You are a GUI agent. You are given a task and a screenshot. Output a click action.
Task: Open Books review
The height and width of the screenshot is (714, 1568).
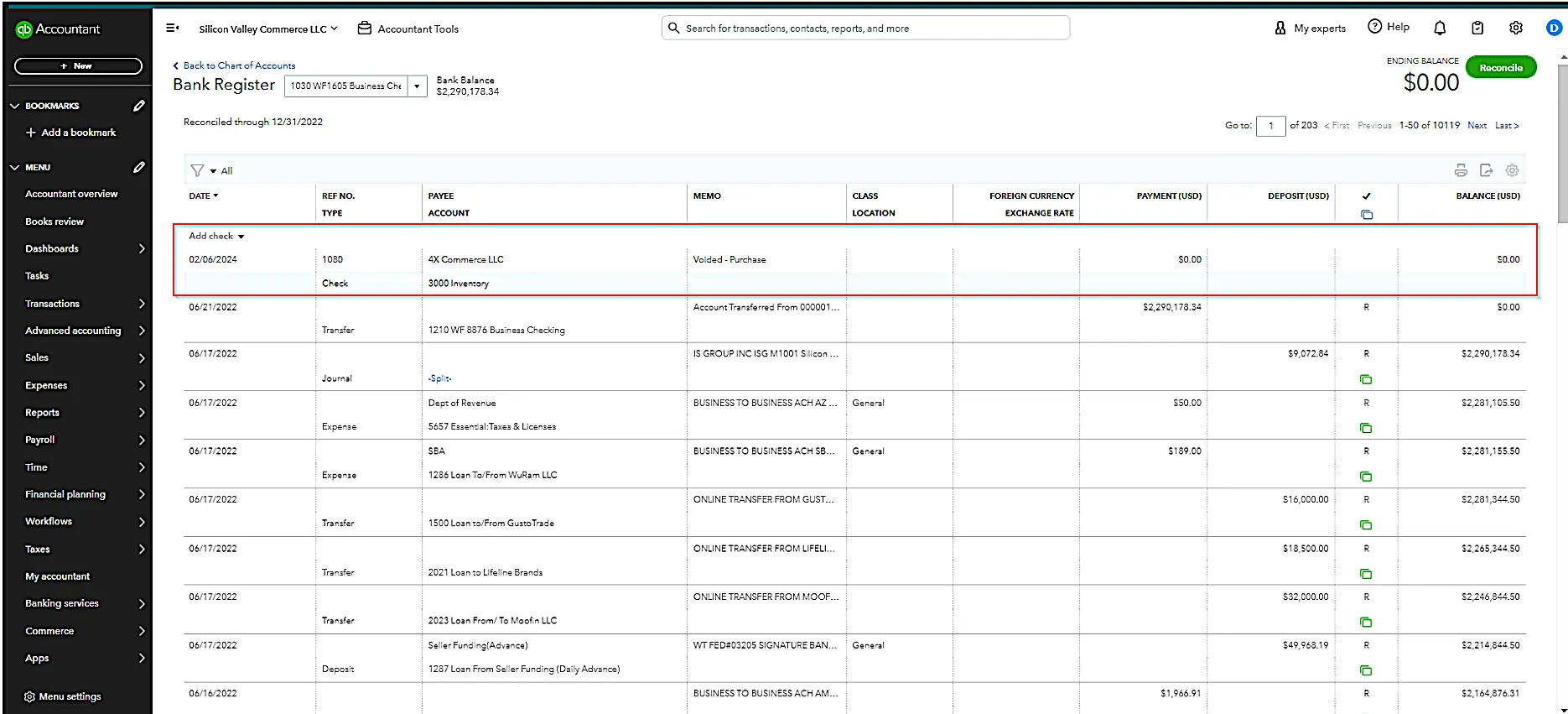pyautogui.click(x=55, y=221)
